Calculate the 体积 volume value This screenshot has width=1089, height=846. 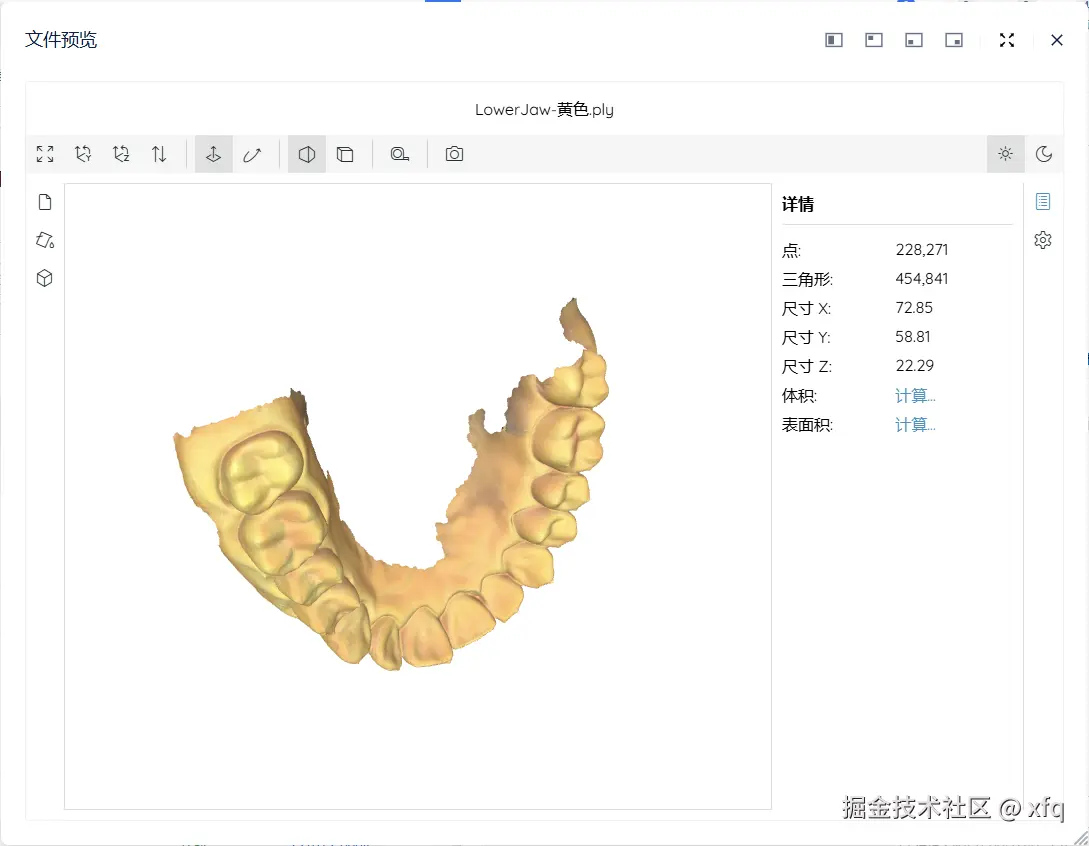[915, 396]
